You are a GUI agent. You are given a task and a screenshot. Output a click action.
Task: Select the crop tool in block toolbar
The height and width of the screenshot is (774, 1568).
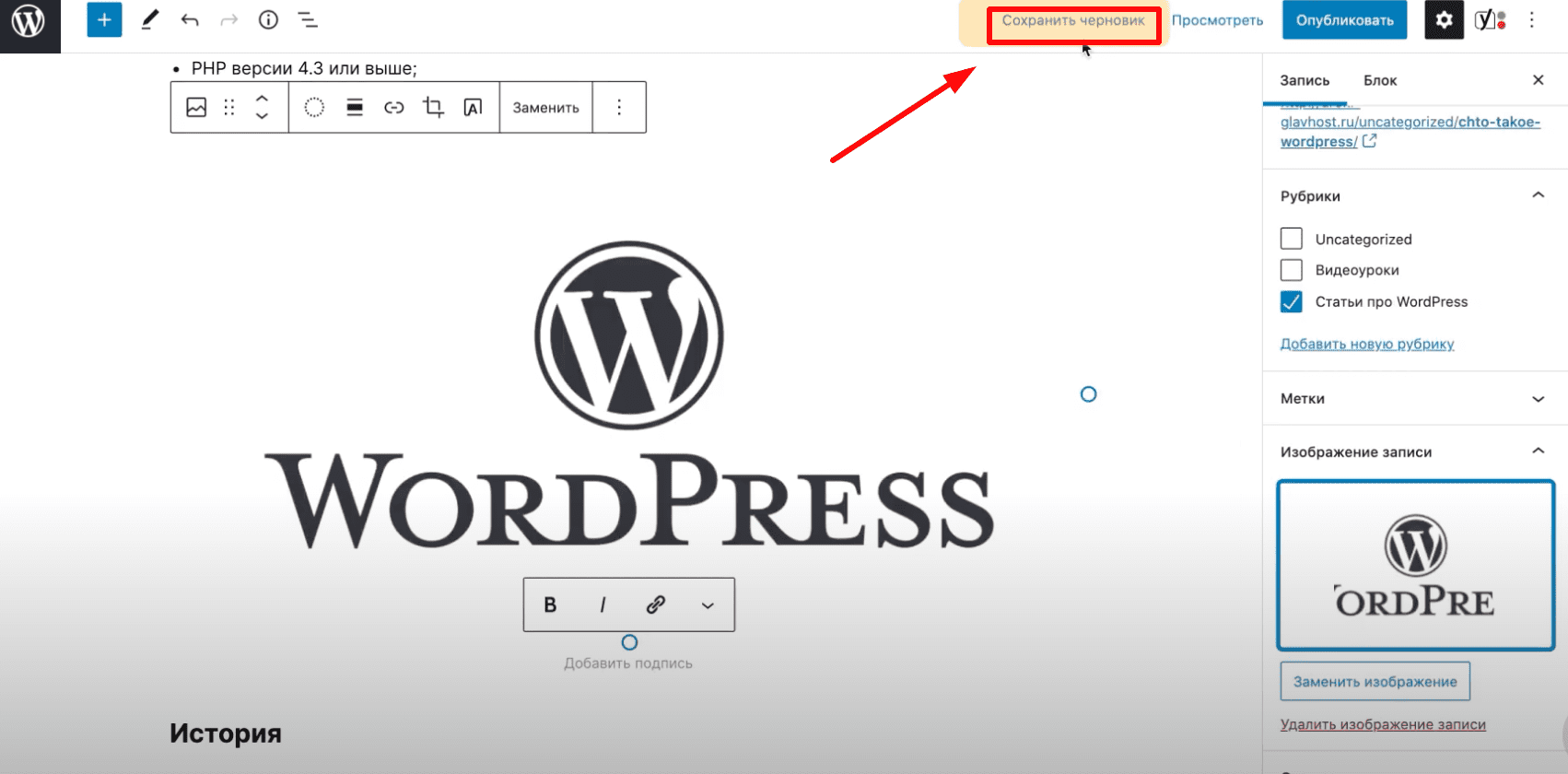tap(433, 107)
